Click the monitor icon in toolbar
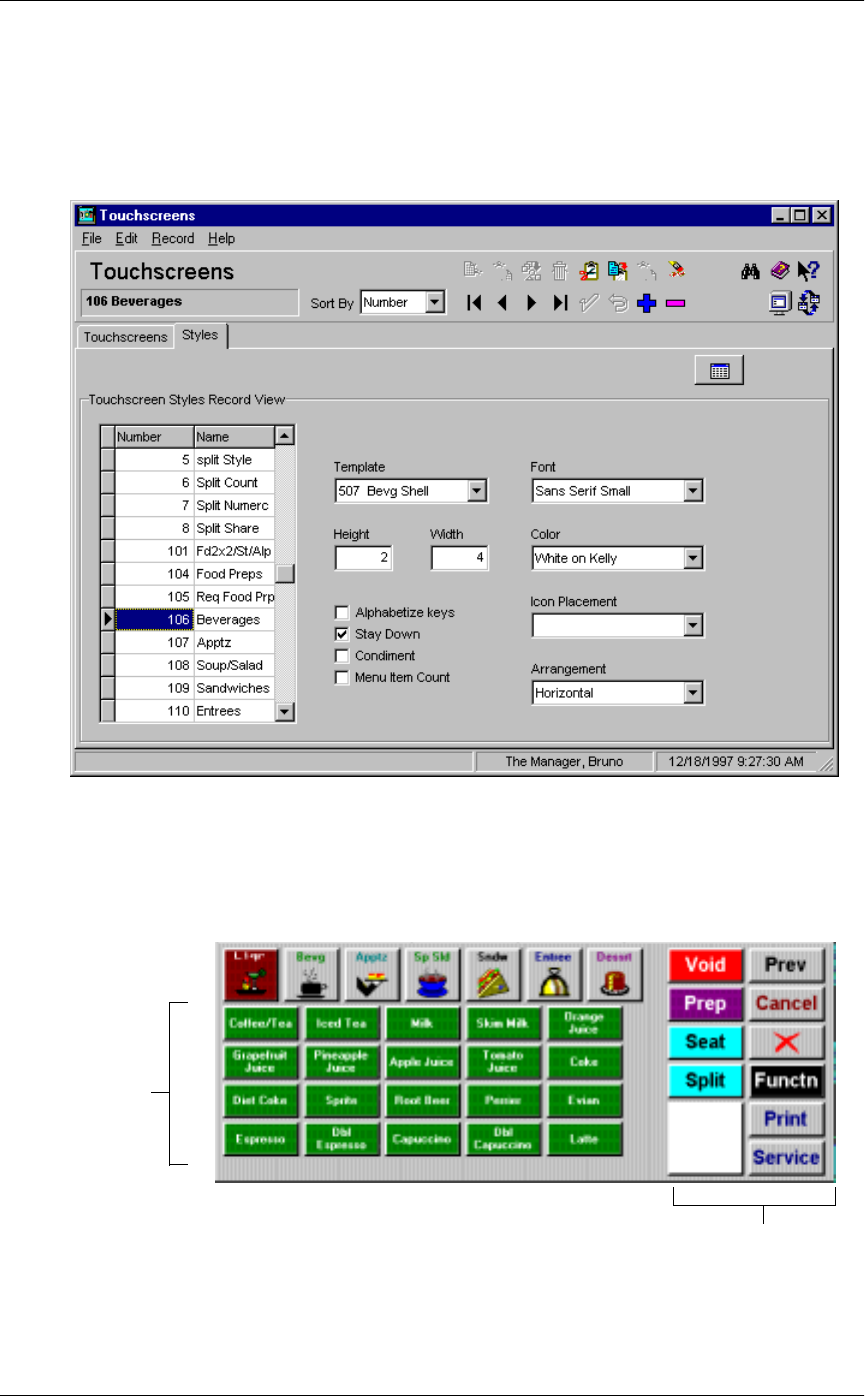The width and height of the screenshot is (865, 1396). coord(780,304)
